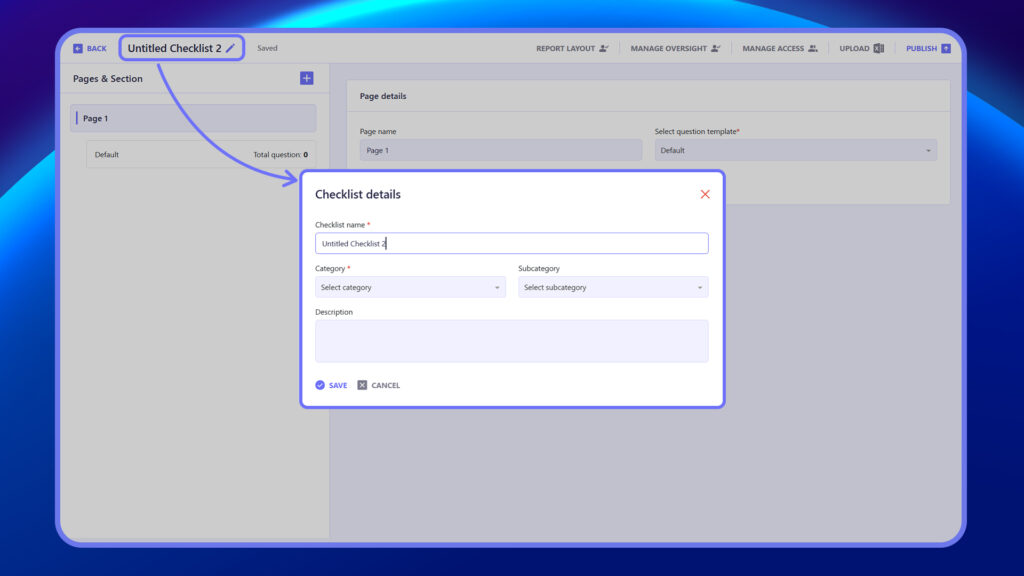The image size is (1024, 576).
Task: Open Manage Oversight
Action: pyautogui.click(x=675, y=48)
